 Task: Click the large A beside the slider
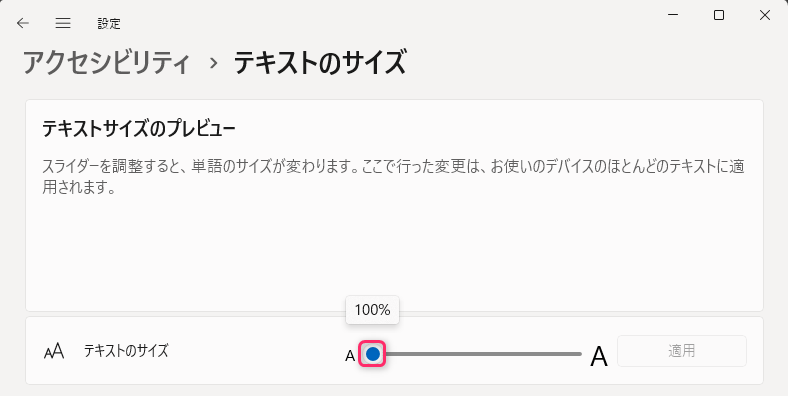pyautogui.click(x=599, y=356)
